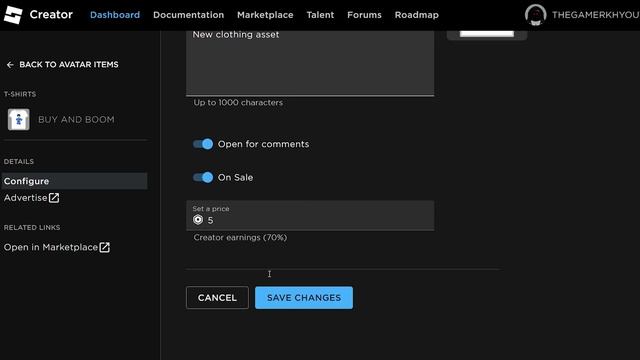
Task: Select Configure in the Details sidebar
Action: coord(74,181)
